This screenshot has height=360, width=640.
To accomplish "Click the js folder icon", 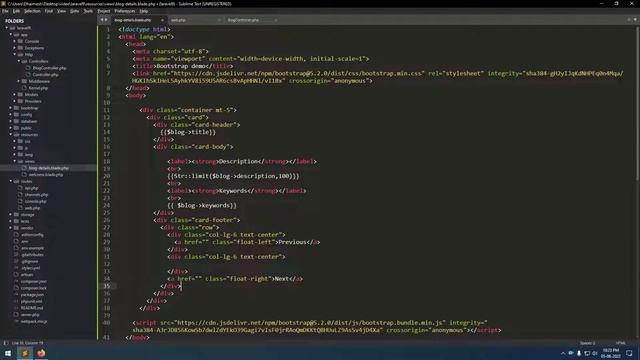I will pyautogui.click(x=20, y=148).
